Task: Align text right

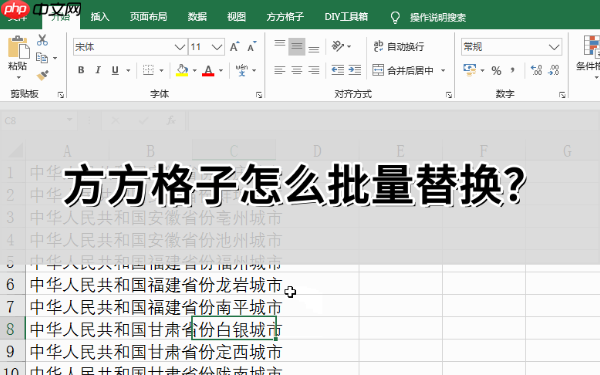Action: (314, 70)
